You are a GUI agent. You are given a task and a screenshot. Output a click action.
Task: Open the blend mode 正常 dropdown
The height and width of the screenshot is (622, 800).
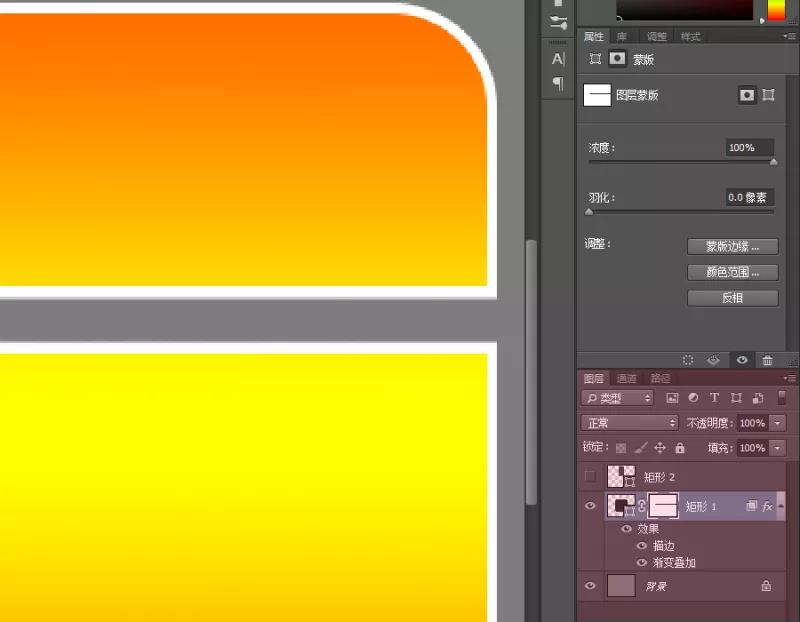pyautogui.click(x=630, y=423)
